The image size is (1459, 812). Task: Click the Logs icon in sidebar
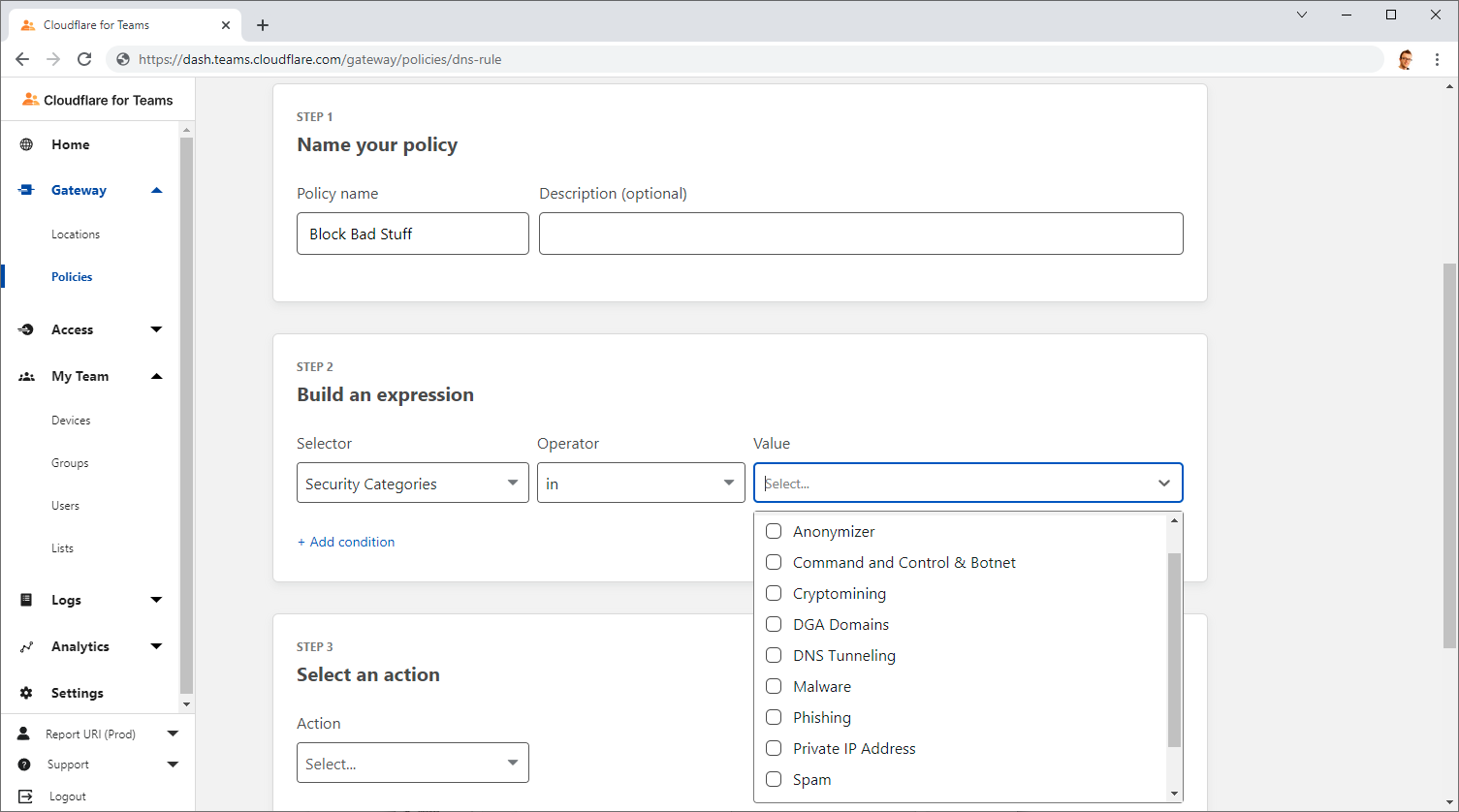[26, 601]
